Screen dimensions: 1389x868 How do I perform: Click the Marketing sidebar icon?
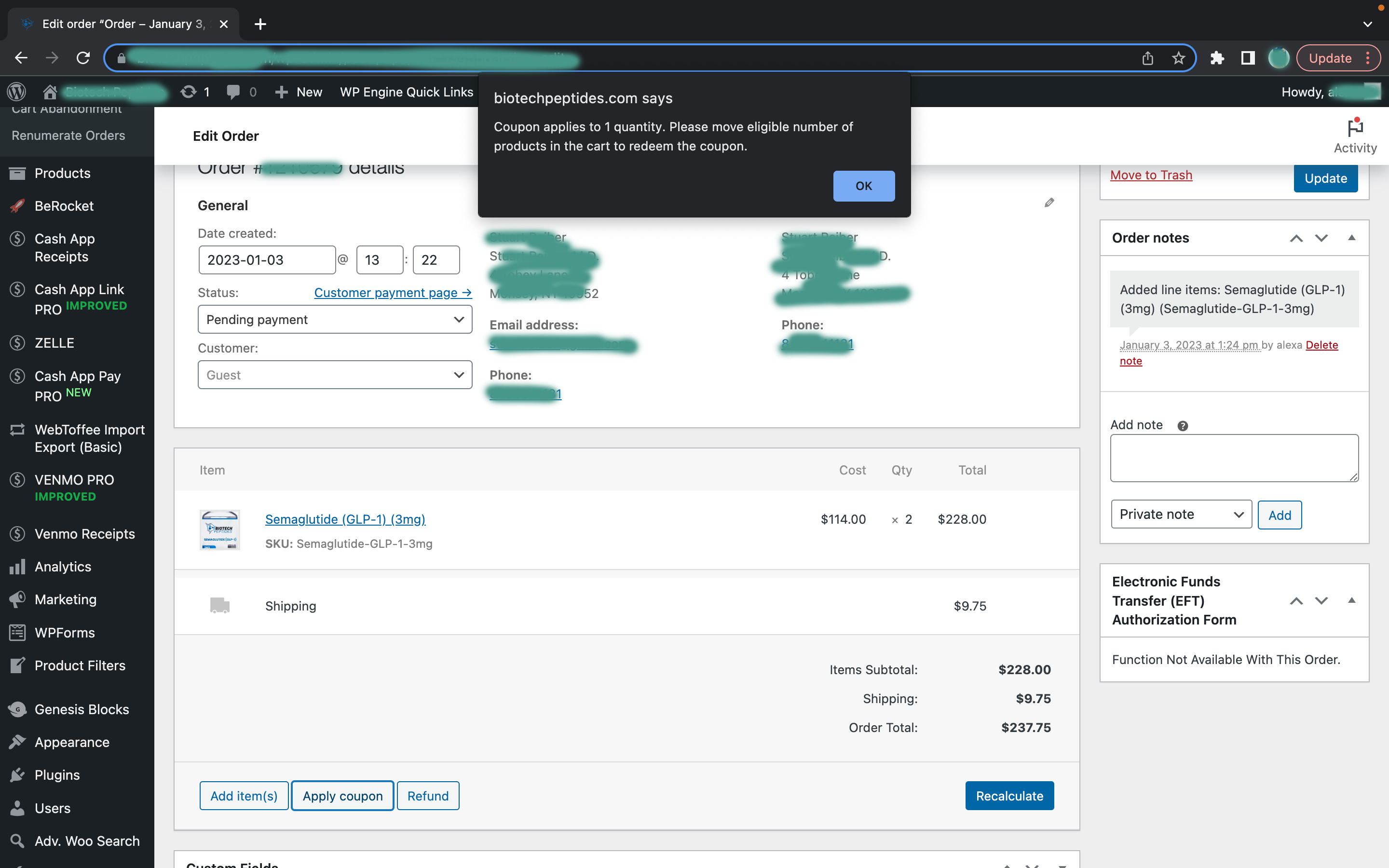click(x=19, y=599)
